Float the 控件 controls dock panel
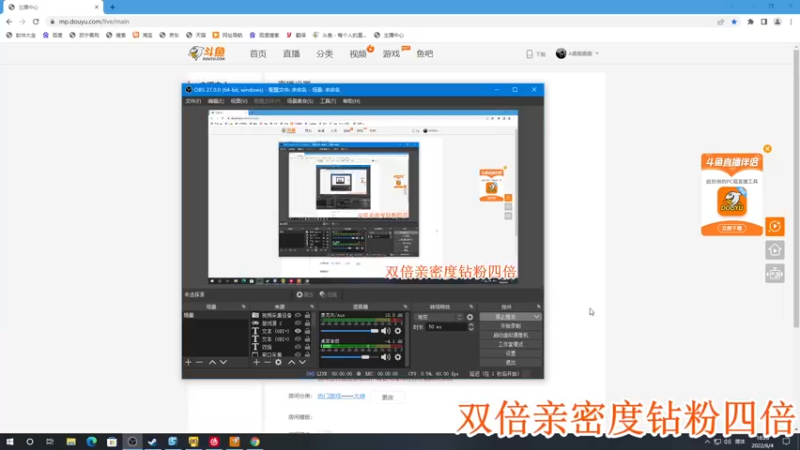800x450 pixels. click(538, 307)
